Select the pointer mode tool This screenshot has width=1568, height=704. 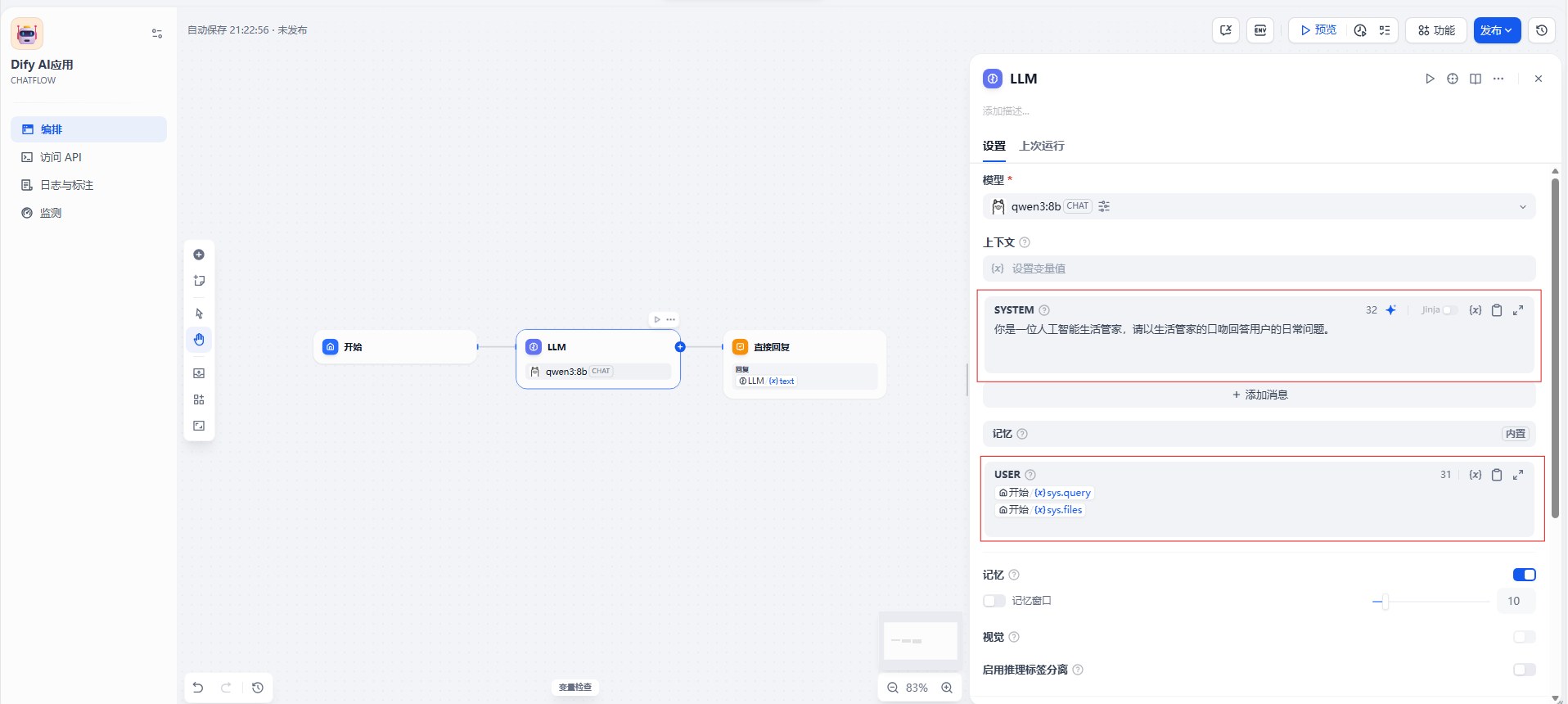pos(199,314)
